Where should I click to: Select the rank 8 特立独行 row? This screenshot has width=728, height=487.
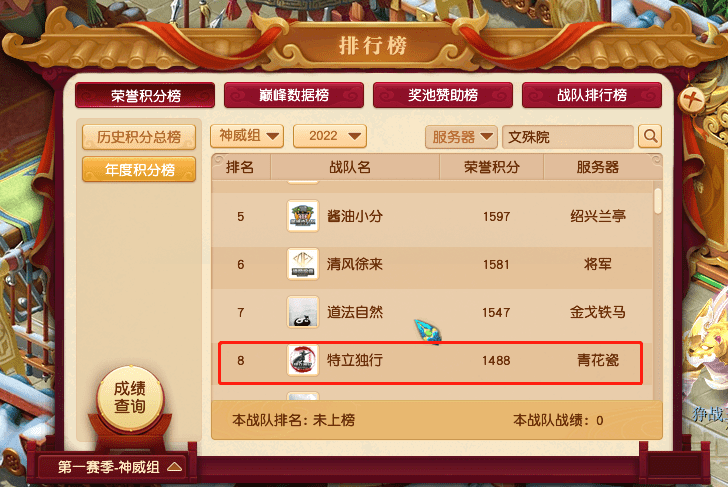(430, 363)
